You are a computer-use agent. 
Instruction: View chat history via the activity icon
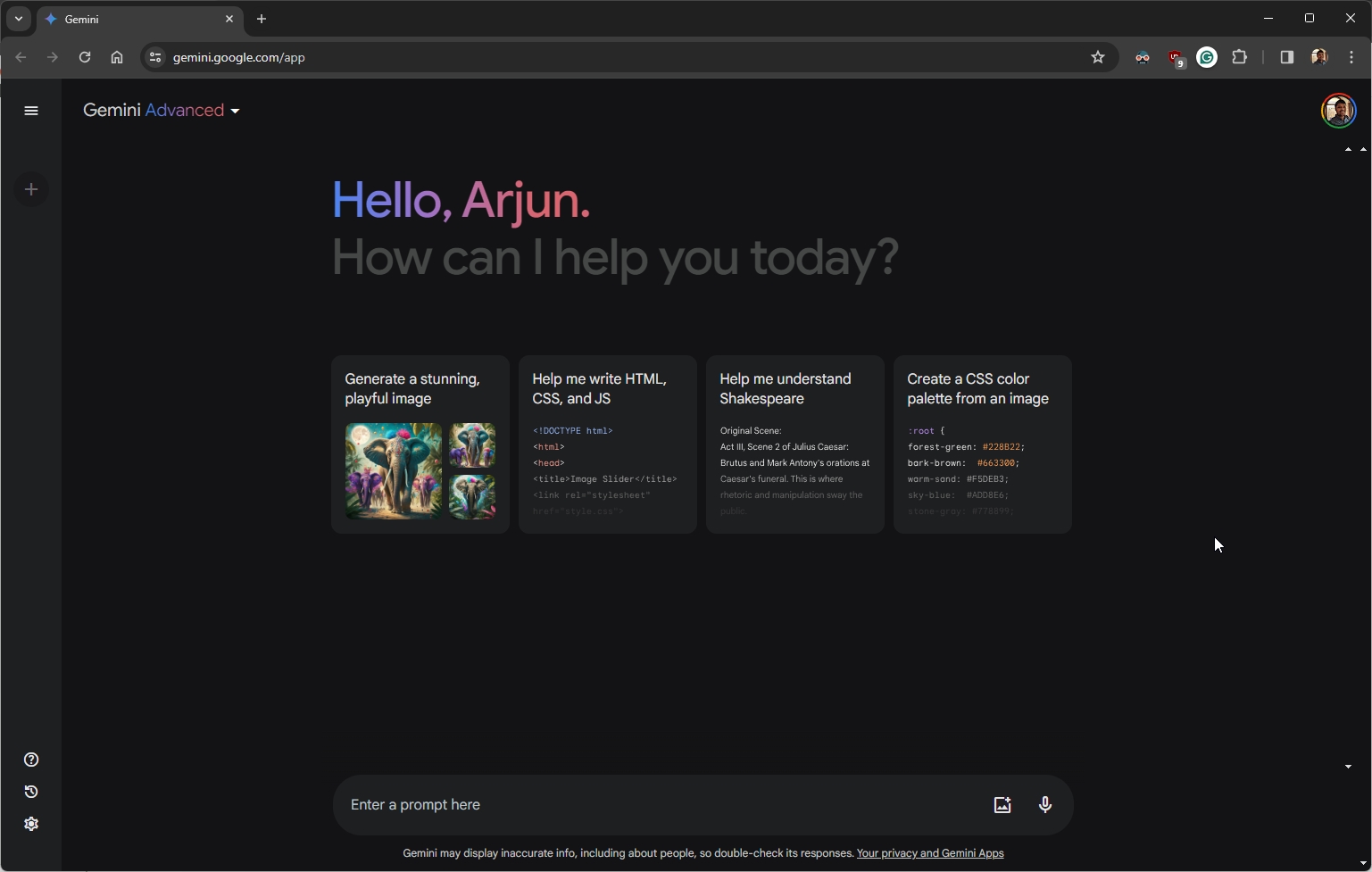(31, 792)
